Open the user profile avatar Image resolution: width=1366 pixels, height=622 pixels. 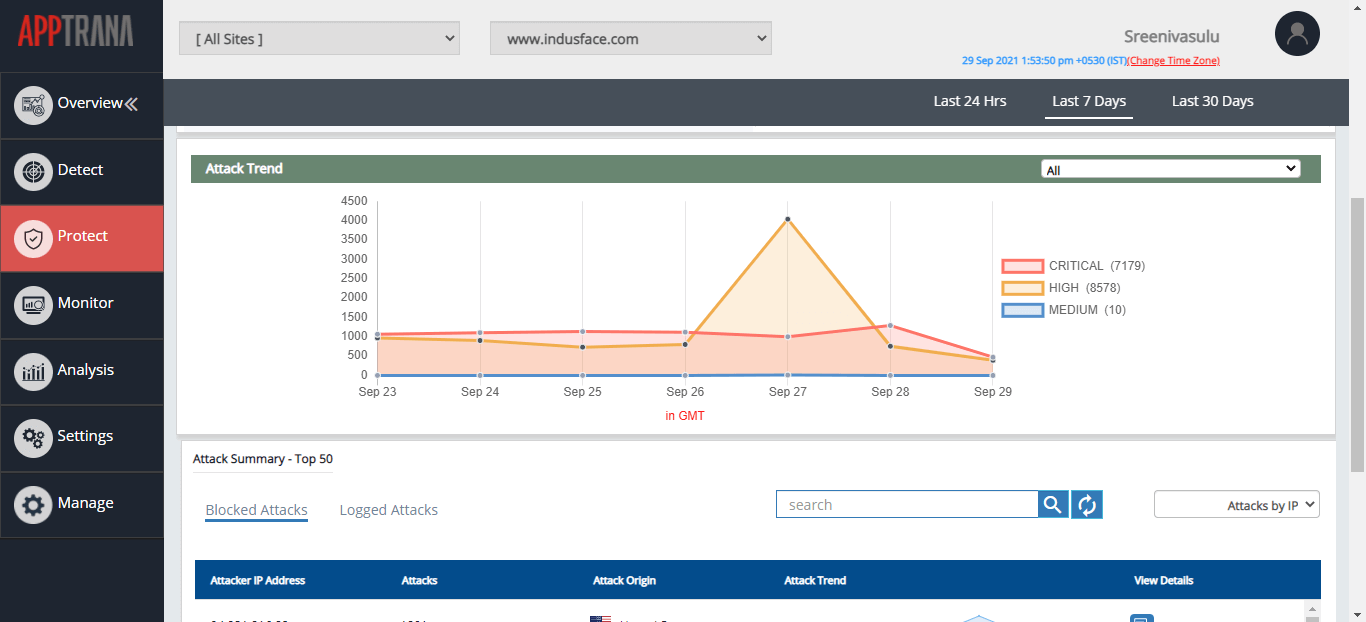(1297, 34)
